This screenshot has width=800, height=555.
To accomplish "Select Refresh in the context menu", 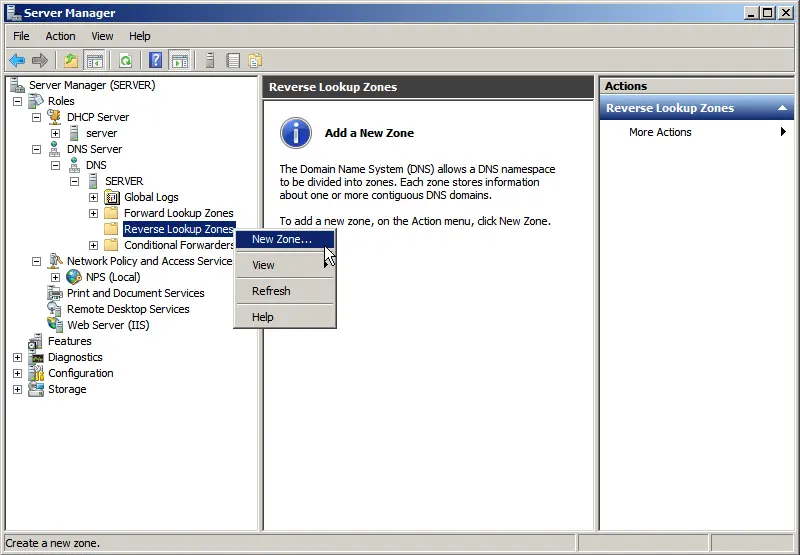I will (x=271, y=291).
